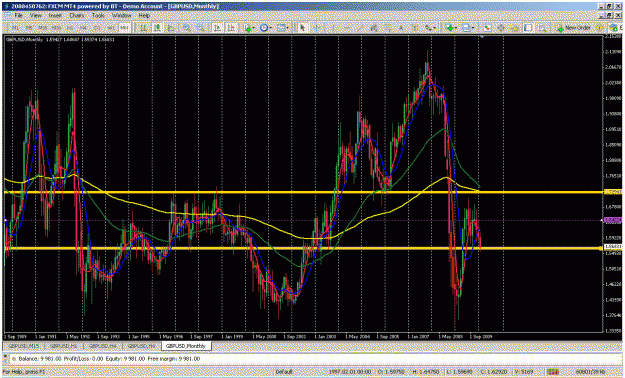Screen dimensions: 625x378
Task: Click the connection status bars icon
Action: pos(552,372)
